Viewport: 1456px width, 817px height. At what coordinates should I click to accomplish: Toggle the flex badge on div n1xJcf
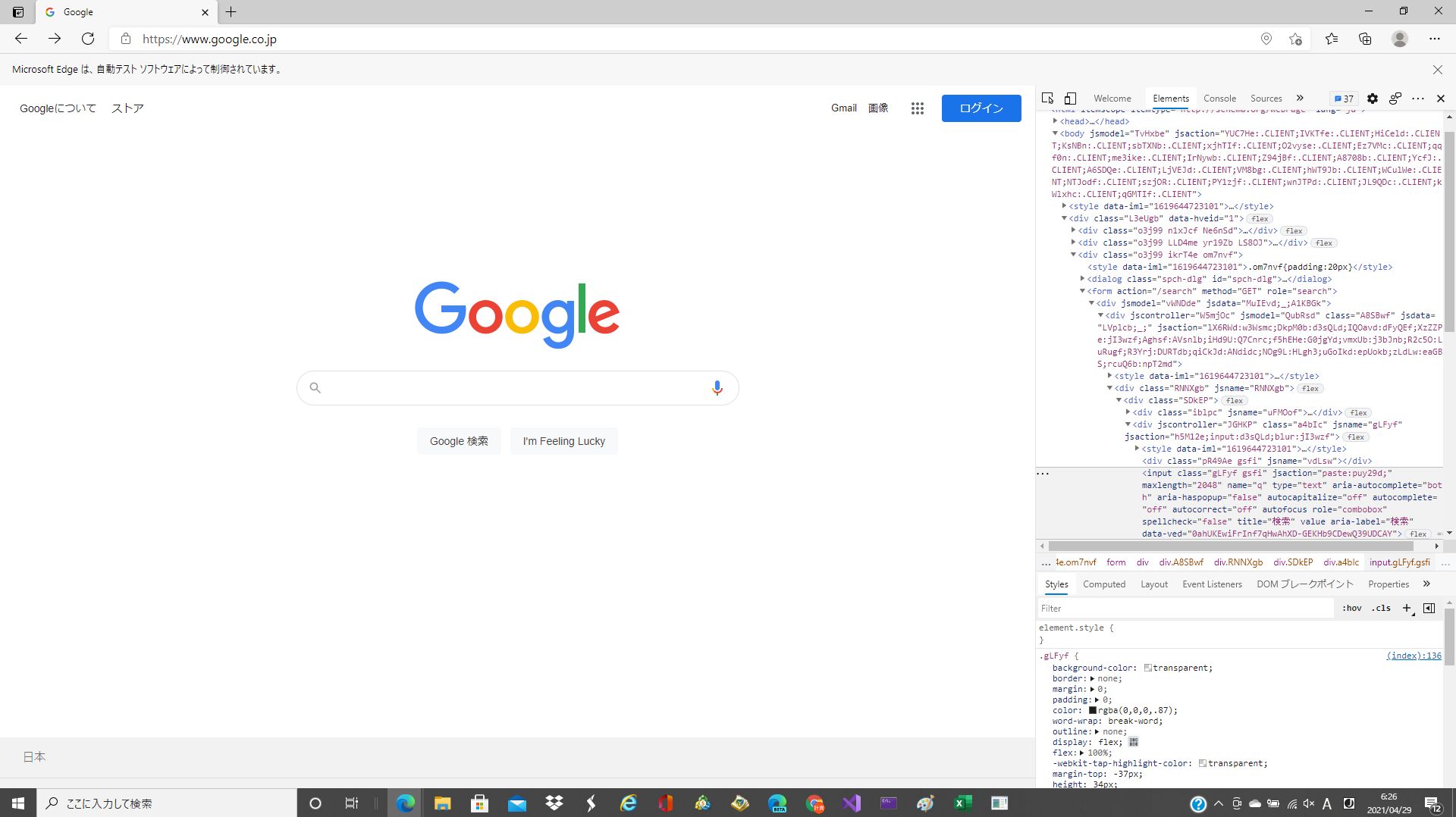pos(1294,231)
